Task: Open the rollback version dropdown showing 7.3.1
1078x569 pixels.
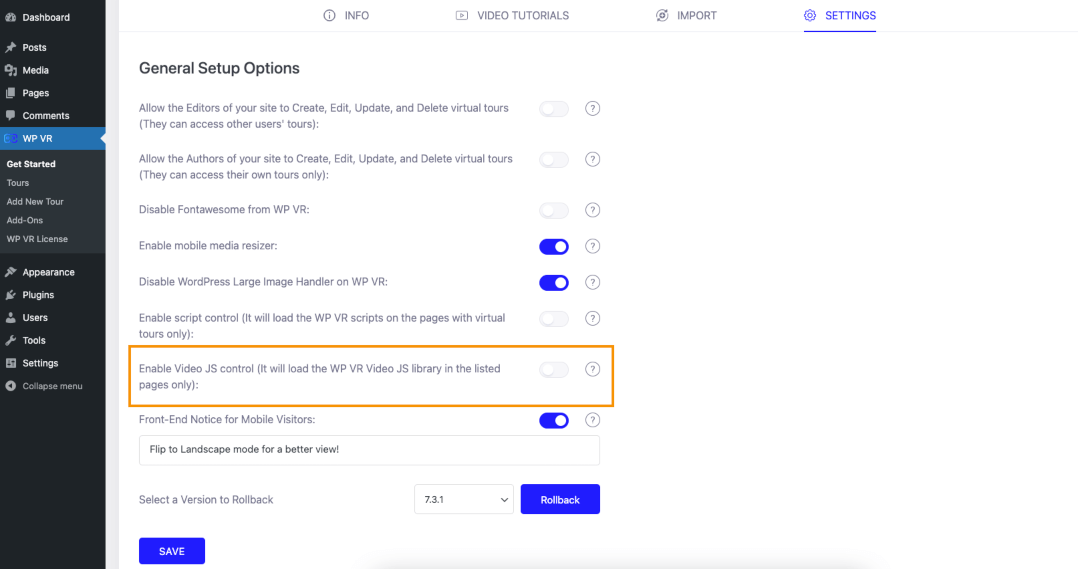Action: pos(463,500)
